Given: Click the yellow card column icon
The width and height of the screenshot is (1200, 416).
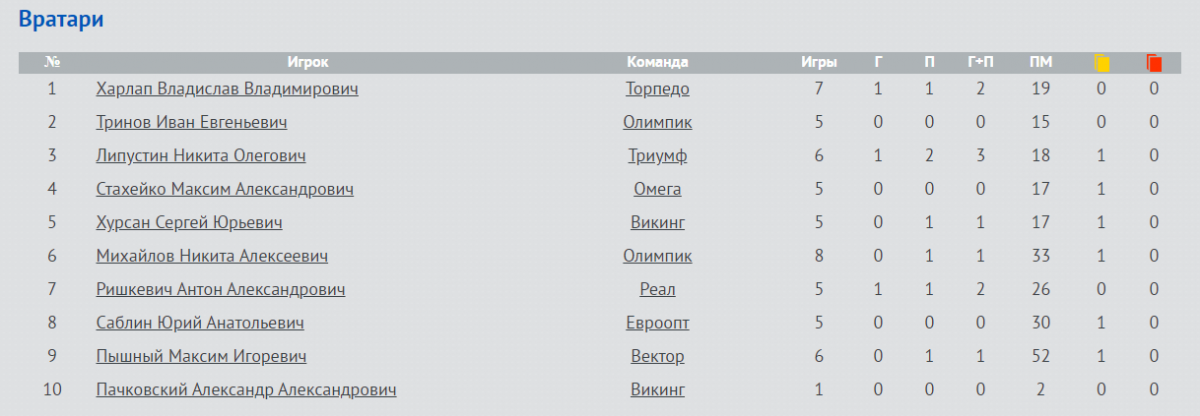Looking at the screenshot, I should [1102, 63].
